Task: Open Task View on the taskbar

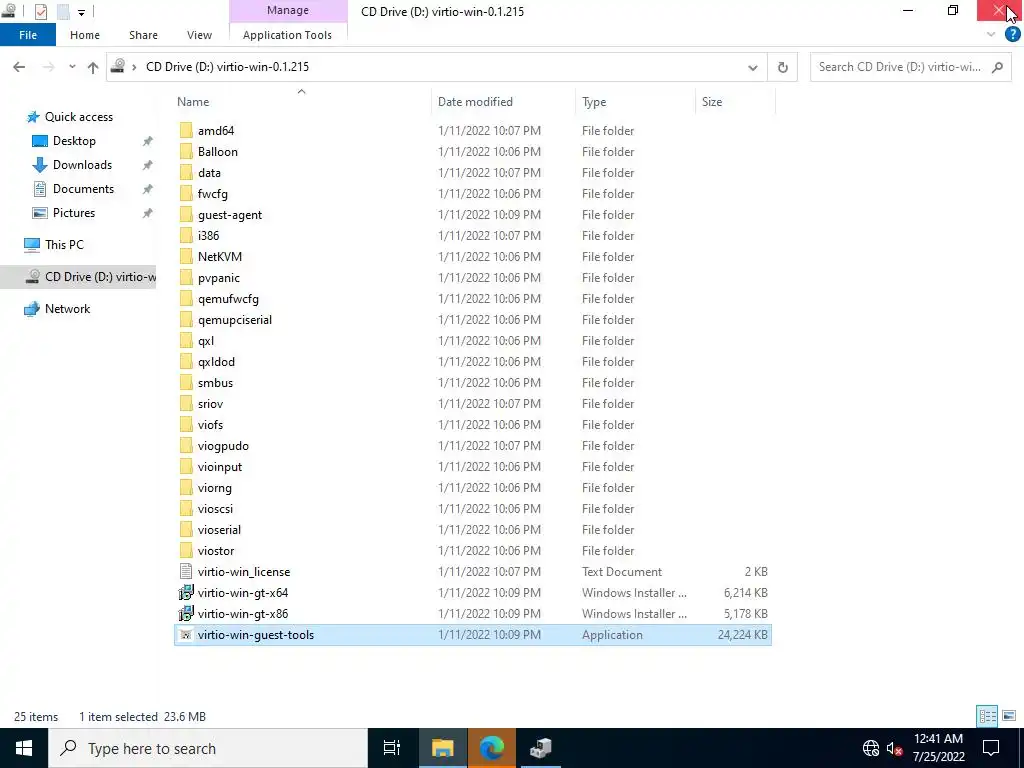Action: pyautogui.click(x=391, y=748)
